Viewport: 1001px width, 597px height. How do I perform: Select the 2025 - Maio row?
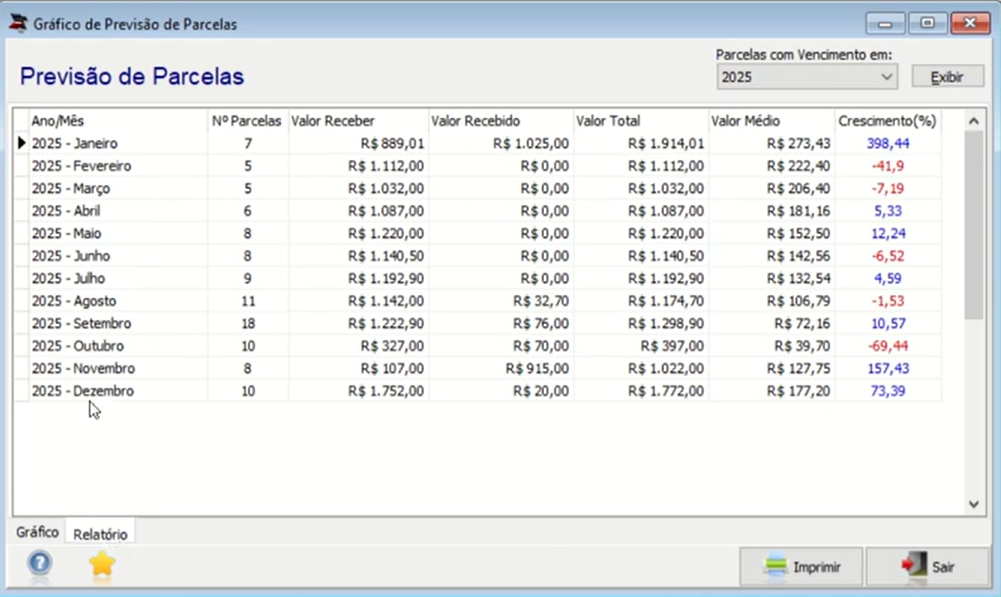click(478, 233)
